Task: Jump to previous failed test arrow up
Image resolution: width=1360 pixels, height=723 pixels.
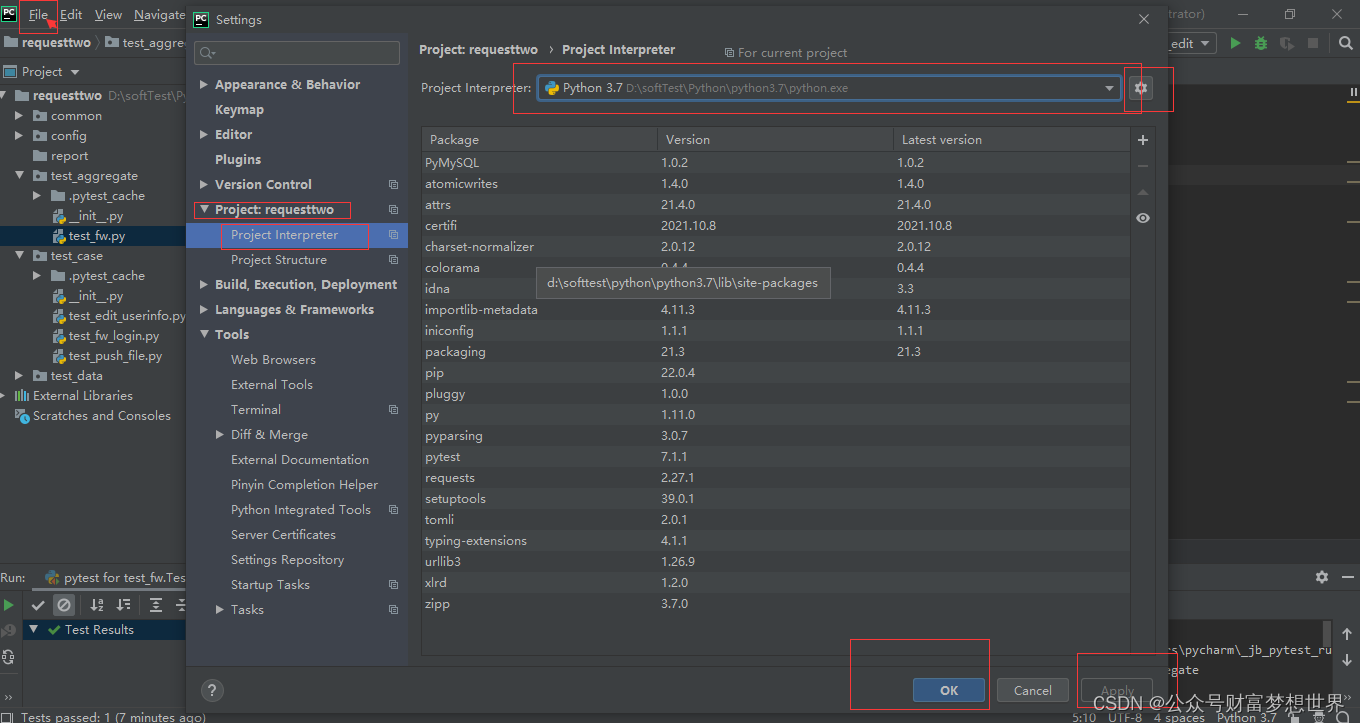Action: [x=1347, y=634]
